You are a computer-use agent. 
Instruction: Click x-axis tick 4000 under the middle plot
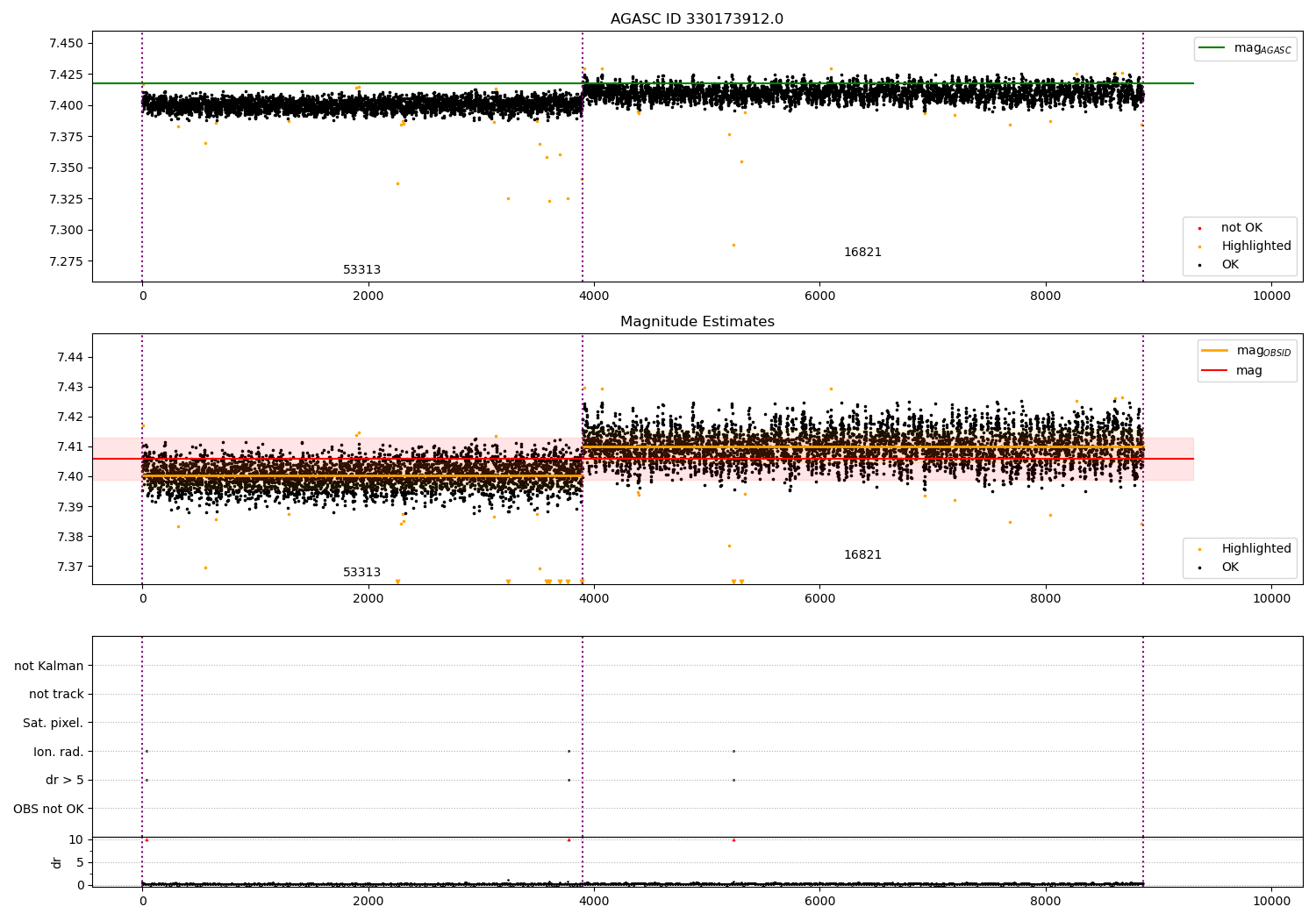(594, 599)
